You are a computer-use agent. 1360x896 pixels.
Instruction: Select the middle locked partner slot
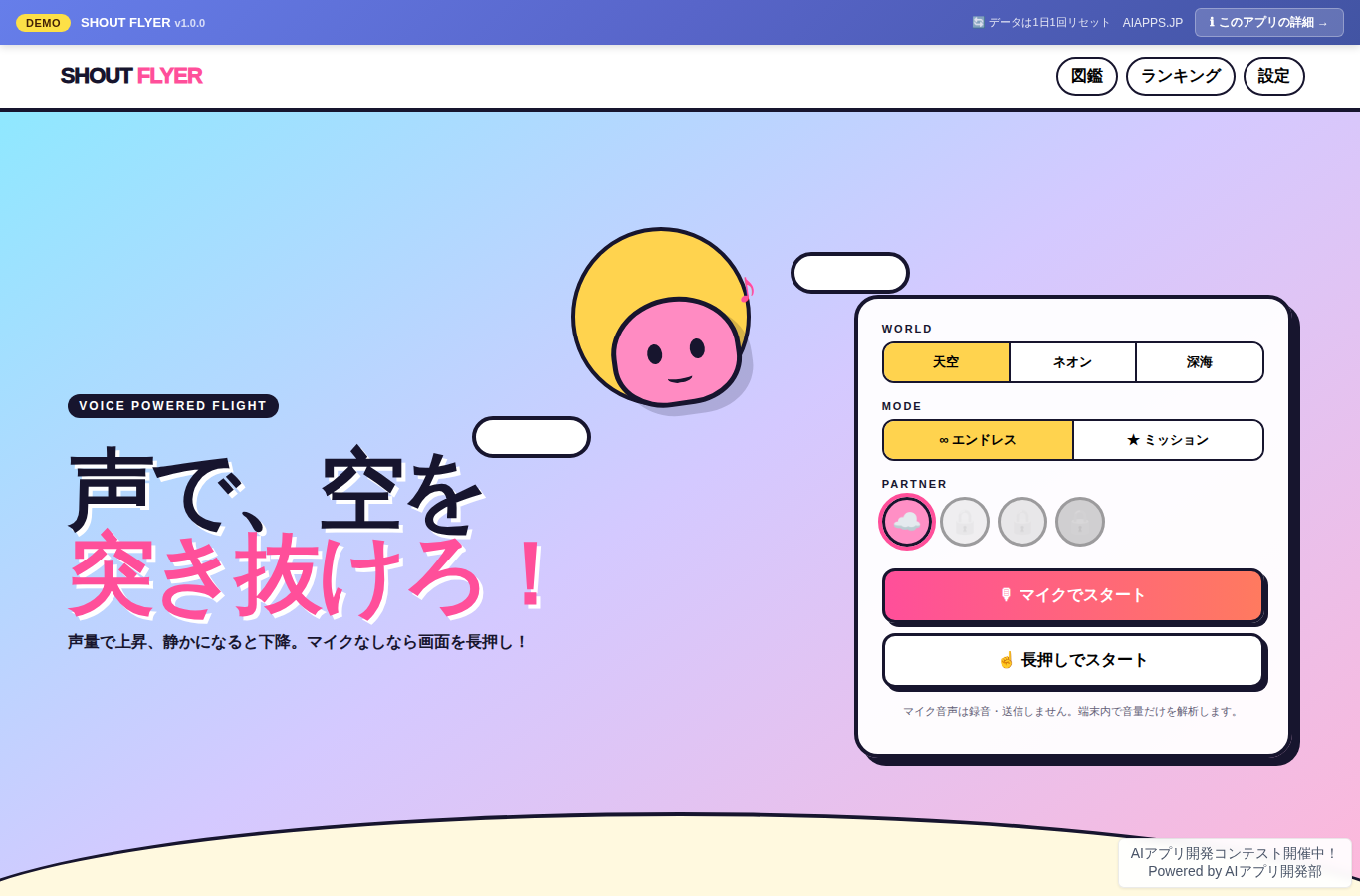click(1022, 522)
